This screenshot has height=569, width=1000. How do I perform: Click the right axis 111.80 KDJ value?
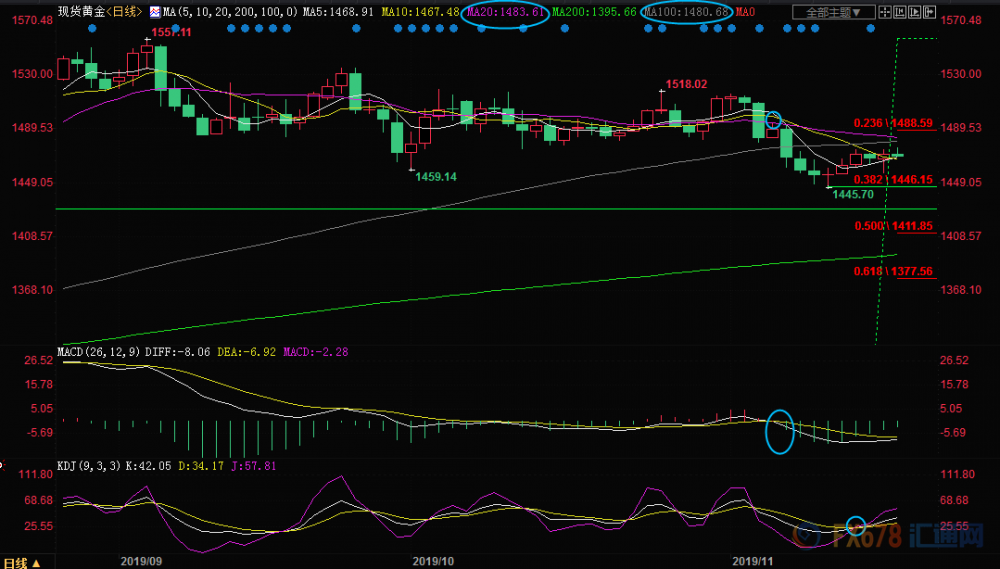(957, 475)
